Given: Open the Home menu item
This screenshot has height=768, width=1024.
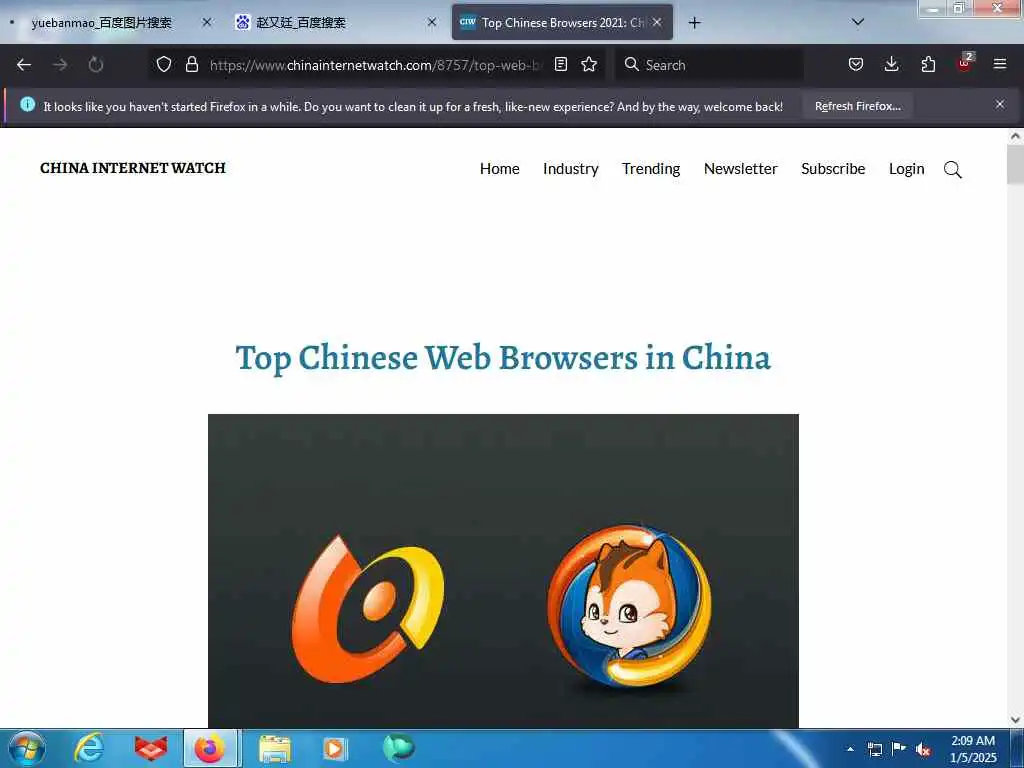Looking at the screenshot, I should (500, 169).
